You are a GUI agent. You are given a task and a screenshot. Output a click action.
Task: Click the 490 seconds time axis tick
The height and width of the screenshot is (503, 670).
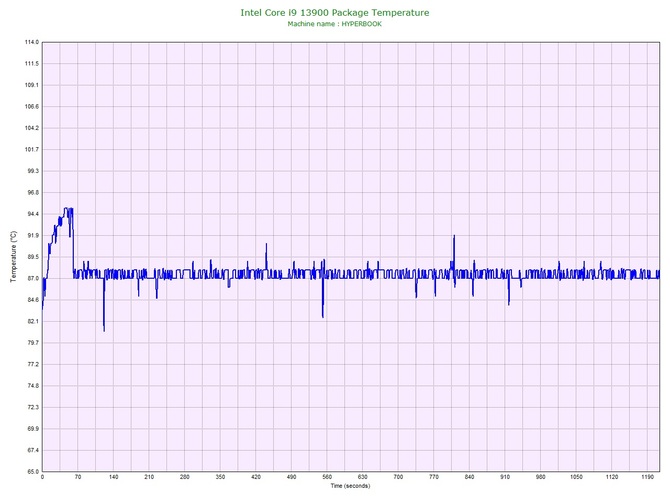[x=291, y=477]
